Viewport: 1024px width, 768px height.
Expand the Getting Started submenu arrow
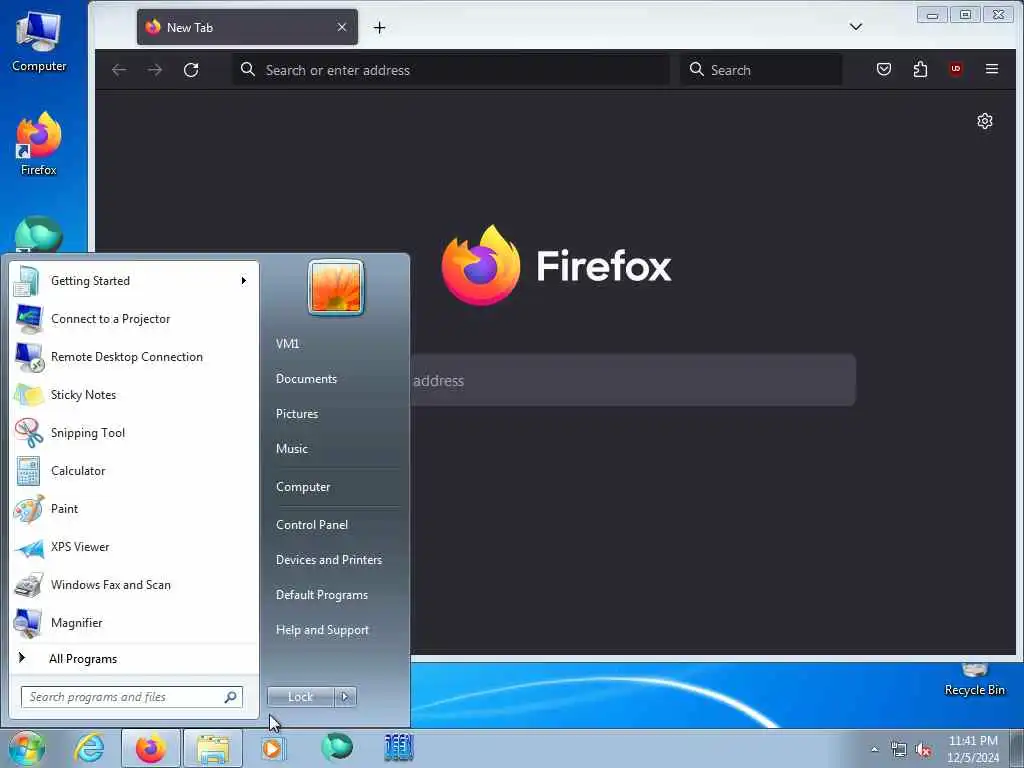(244, 281)
